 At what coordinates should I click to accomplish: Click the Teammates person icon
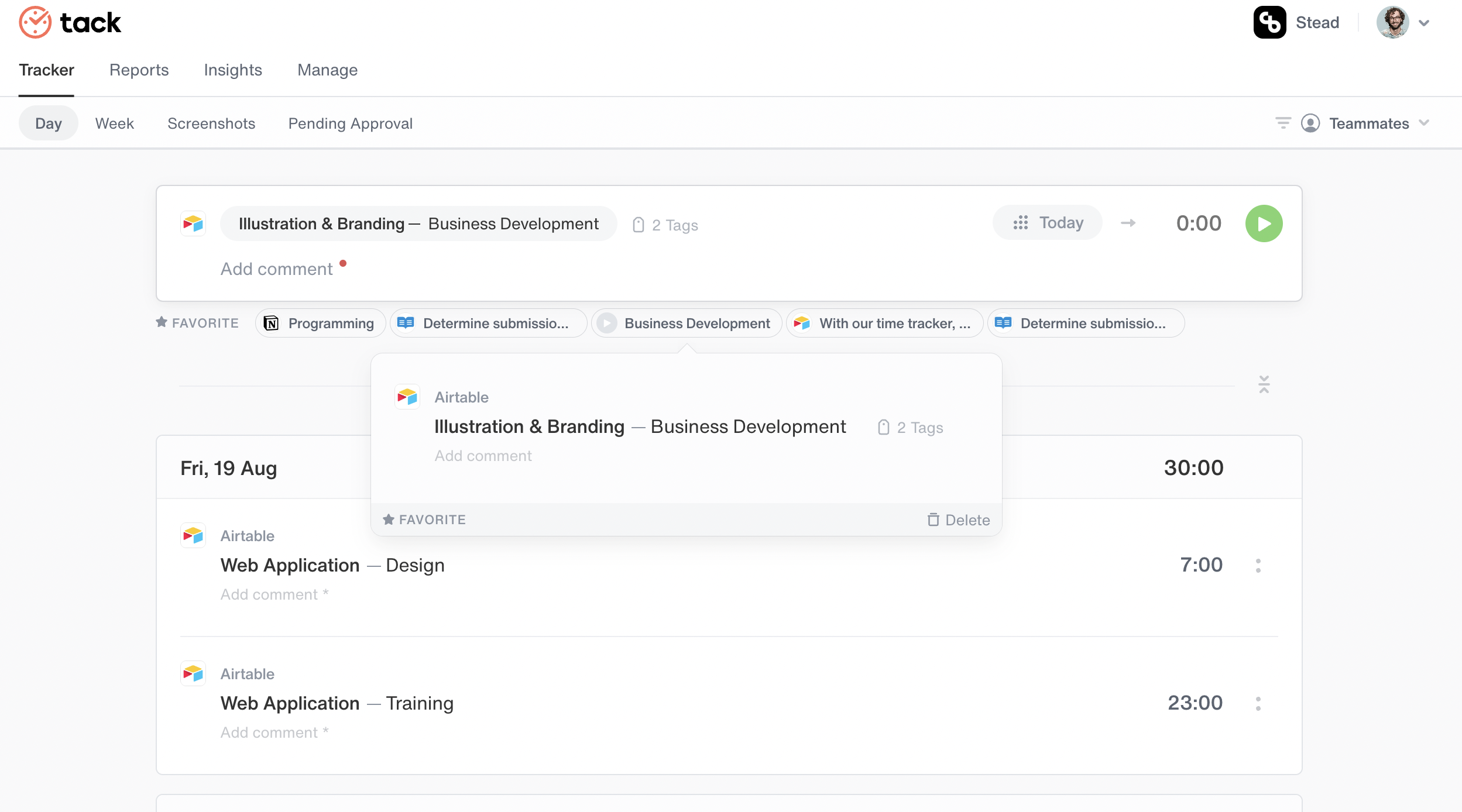coord(1310,123)
